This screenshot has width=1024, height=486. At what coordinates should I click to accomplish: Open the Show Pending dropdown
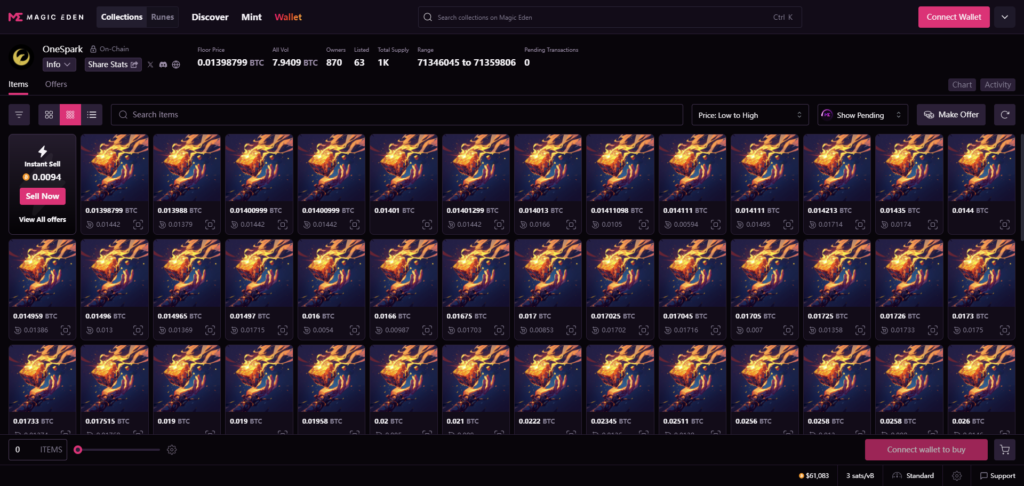click(862, 115)
